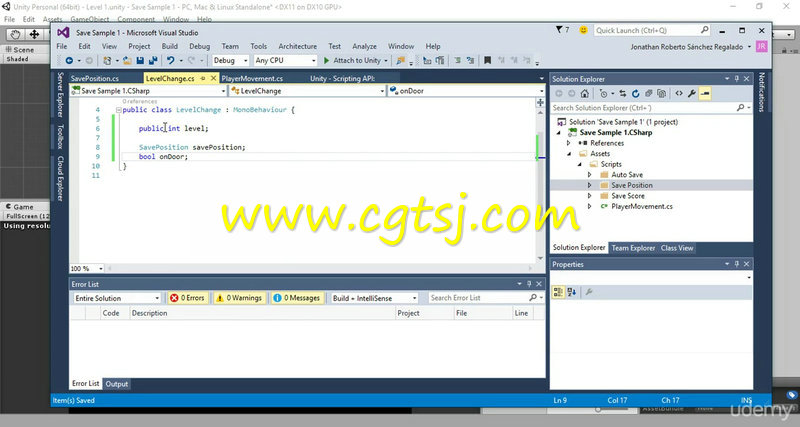The height and width of the screenshot is (427, 800).
Task: Open the Architecture menu
Action: coord(297,46)
